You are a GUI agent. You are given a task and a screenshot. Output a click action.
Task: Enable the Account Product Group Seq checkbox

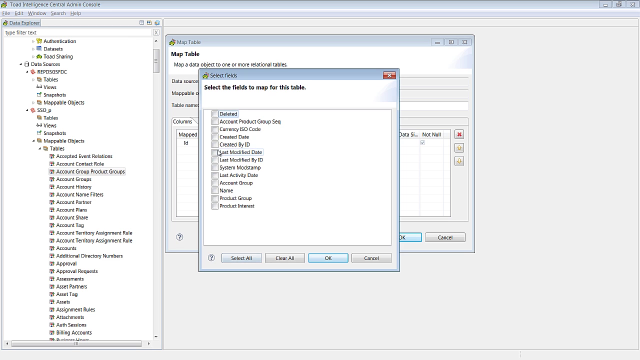pos(215,122)
